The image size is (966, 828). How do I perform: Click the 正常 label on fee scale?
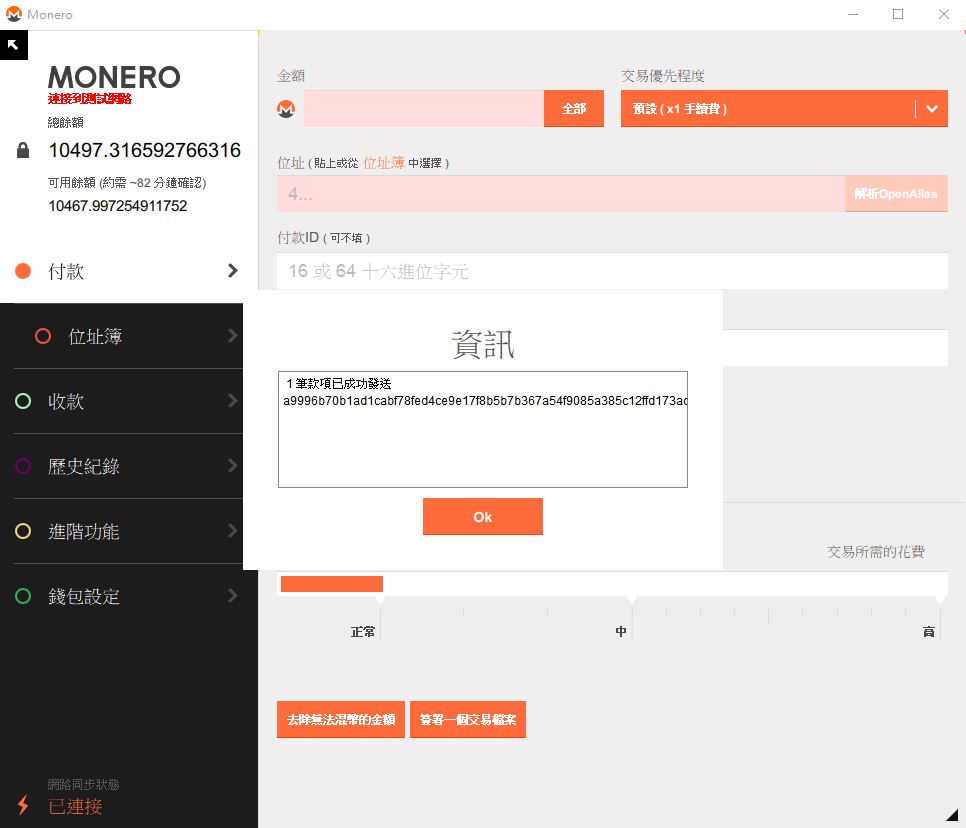[362, 631]
